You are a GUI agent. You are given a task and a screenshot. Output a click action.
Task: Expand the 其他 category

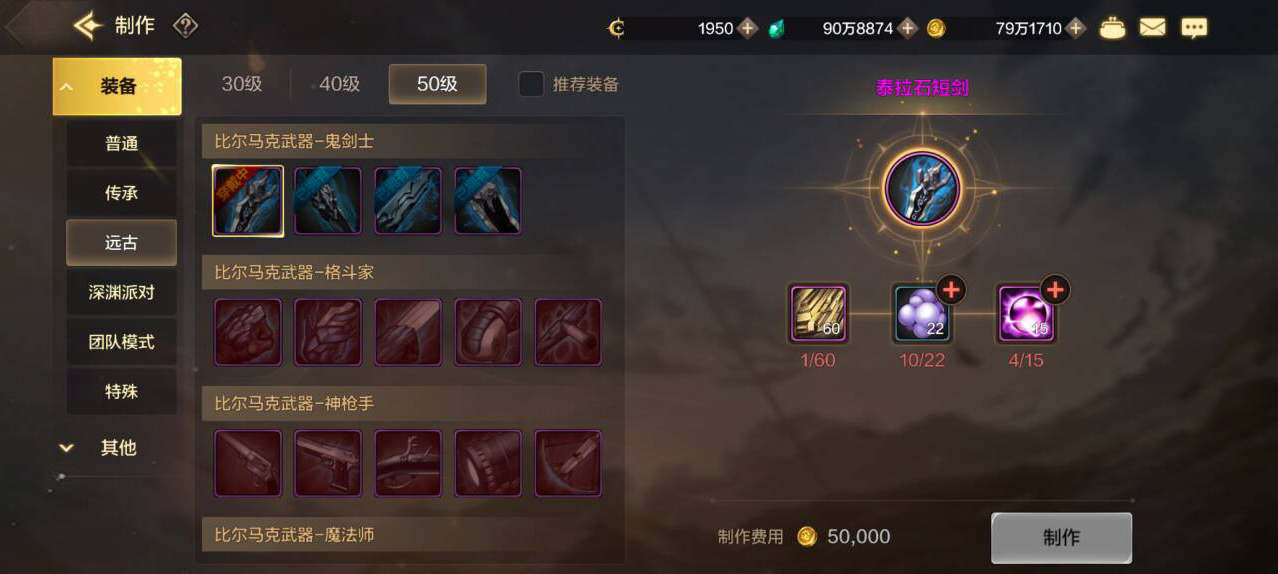point(117,448)
